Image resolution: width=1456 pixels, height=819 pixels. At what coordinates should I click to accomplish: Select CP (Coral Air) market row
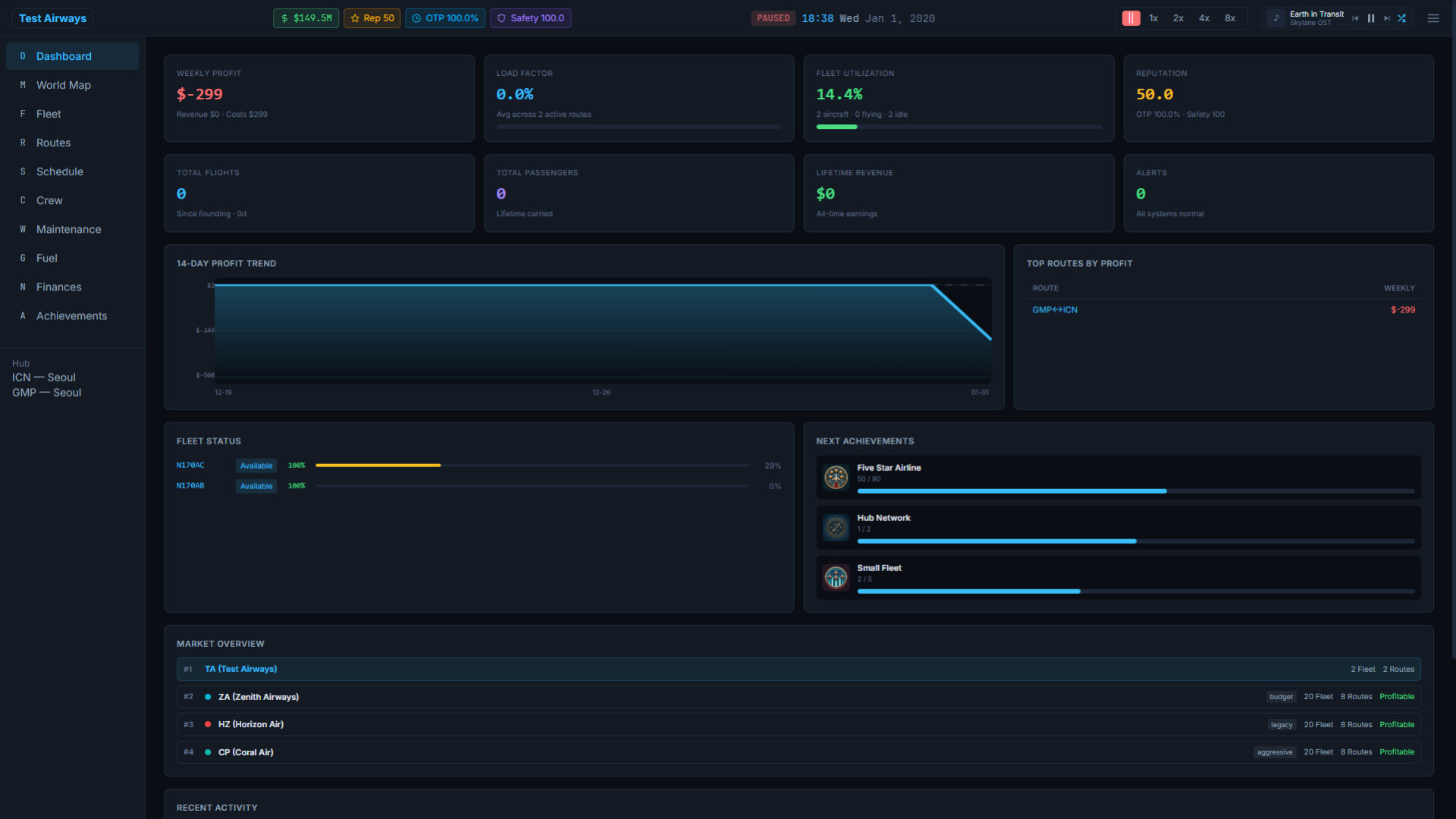click(799, 752)
